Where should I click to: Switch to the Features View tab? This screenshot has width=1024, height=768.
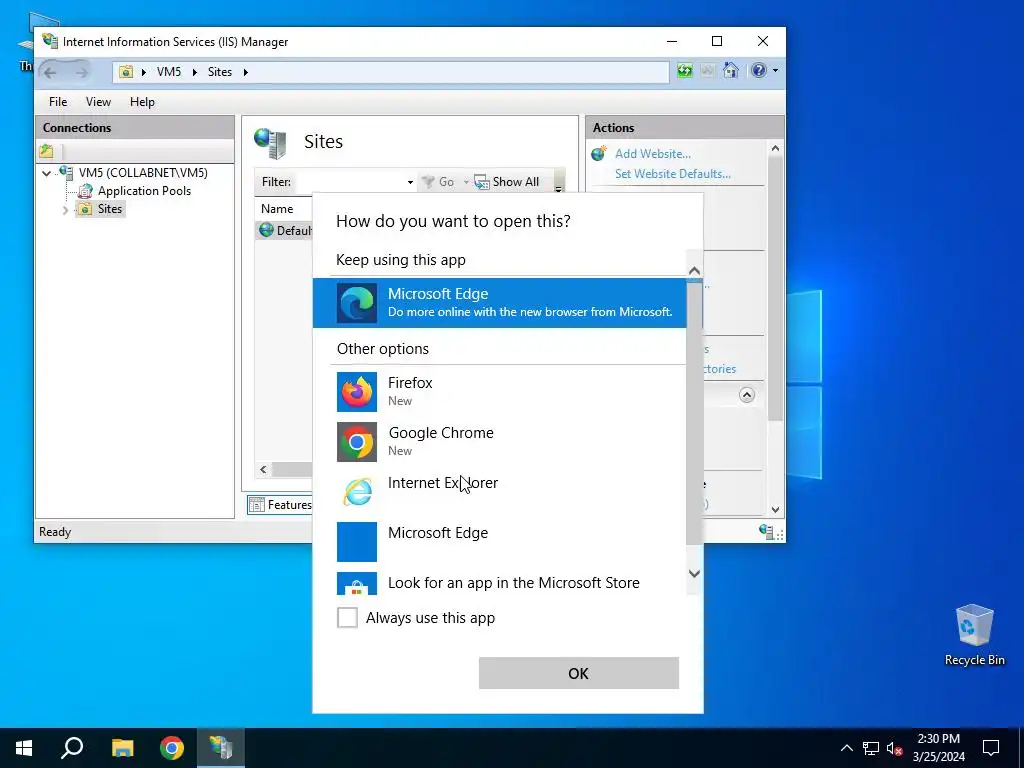(281, 505)
